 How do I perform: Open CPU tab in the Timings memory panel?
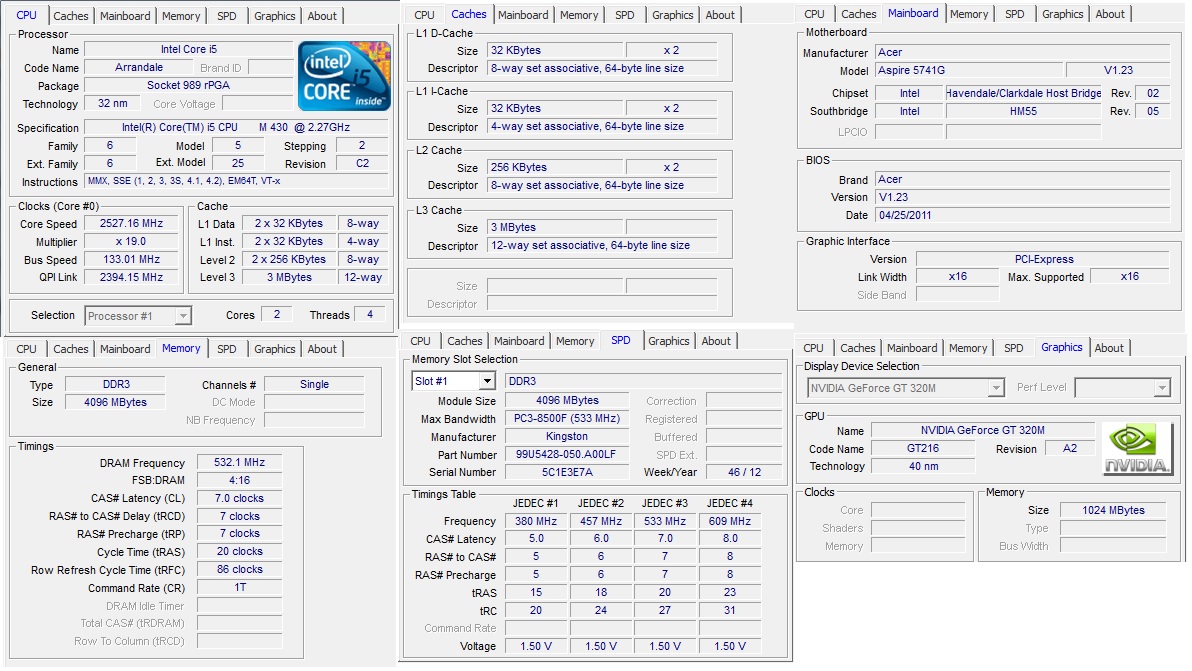click(27, 350)
